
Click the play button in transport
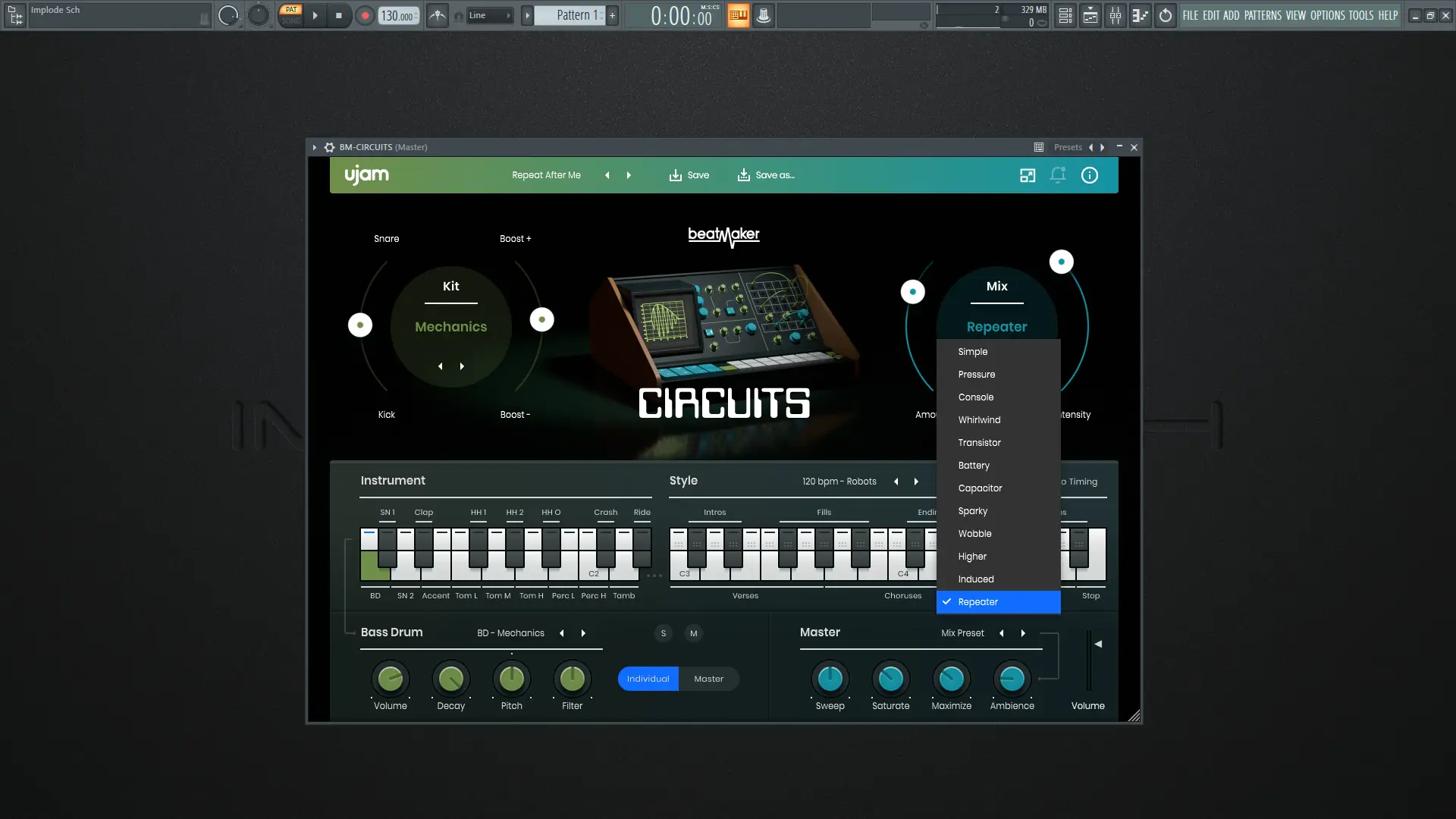coord(315,15)
